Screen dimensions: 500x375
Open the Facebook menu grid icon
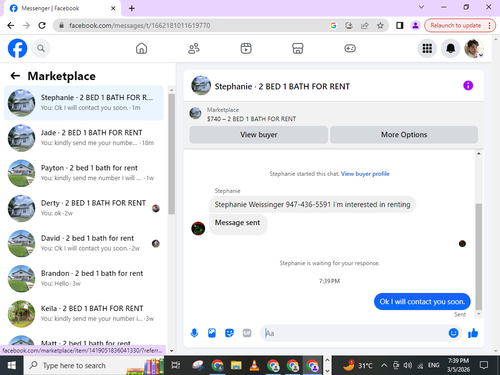pos(427,49)
